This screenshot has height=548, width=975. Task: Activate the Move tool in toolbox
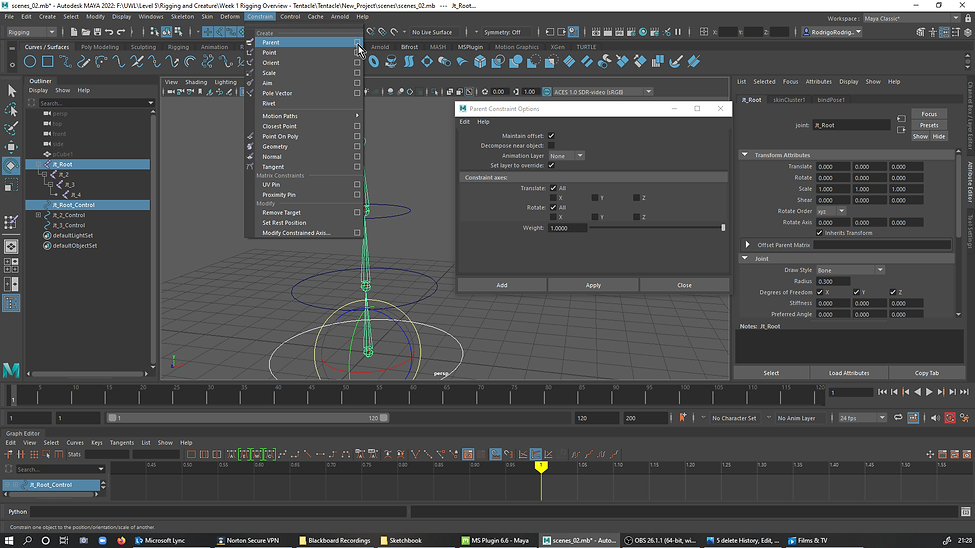[11, 147]
